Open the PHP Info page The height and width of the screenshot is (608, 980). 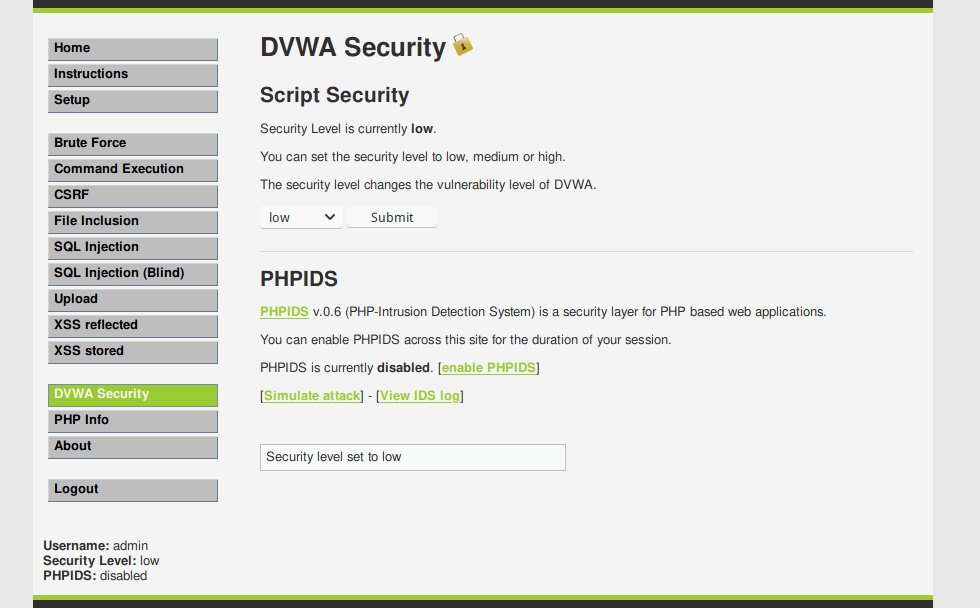(x=132, y=420)
